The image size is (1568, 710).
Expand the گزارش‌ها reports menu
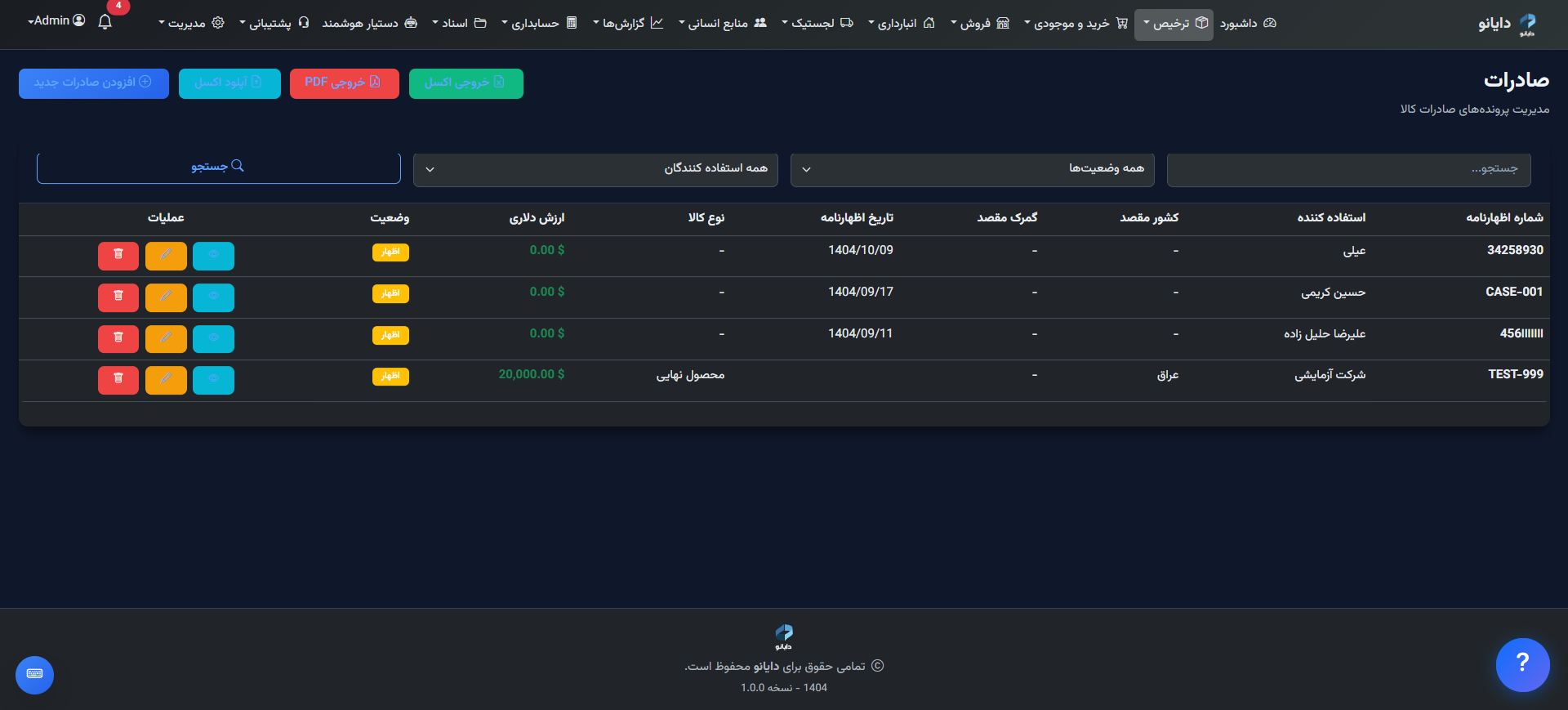pos(628,24)
